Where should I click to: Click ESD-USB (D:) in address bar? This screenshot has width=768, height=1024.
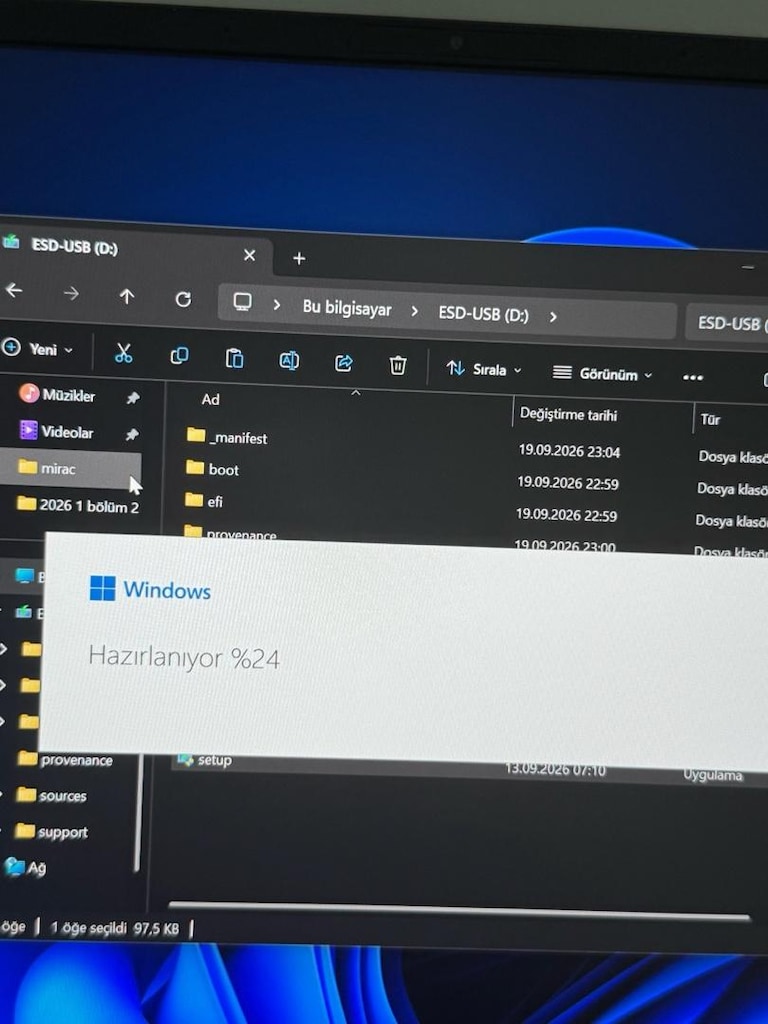[483, 314]
